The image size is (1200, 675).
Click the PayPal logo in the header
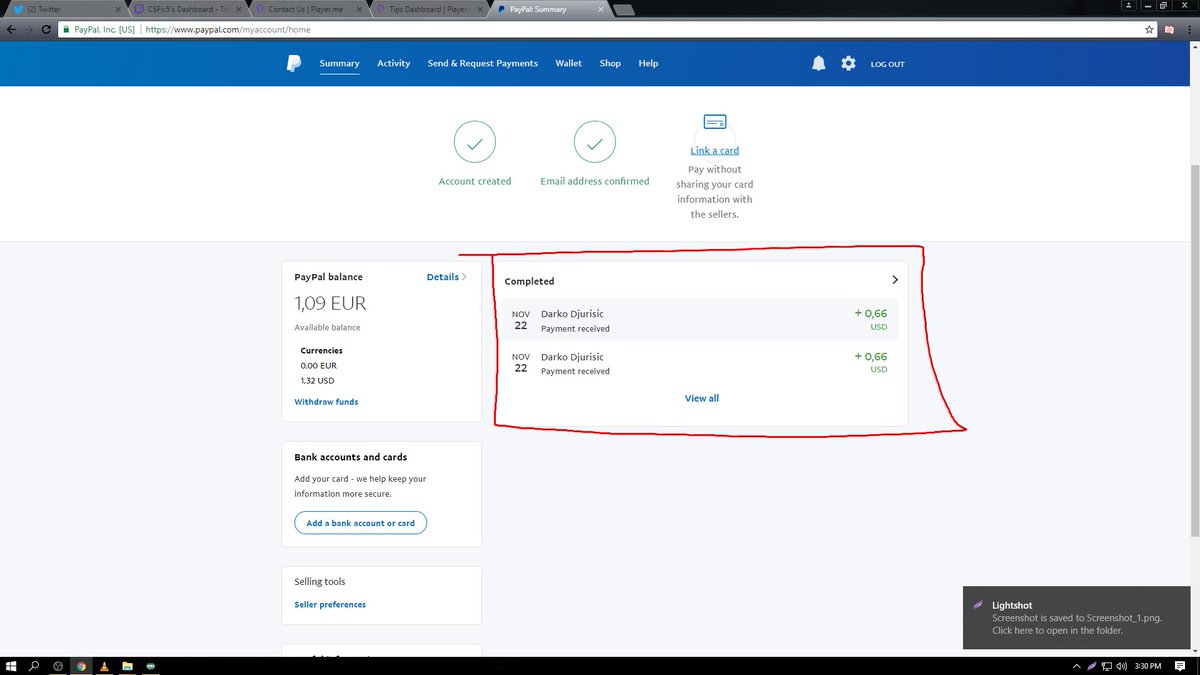pyautogui.click(x=293, y=63)
